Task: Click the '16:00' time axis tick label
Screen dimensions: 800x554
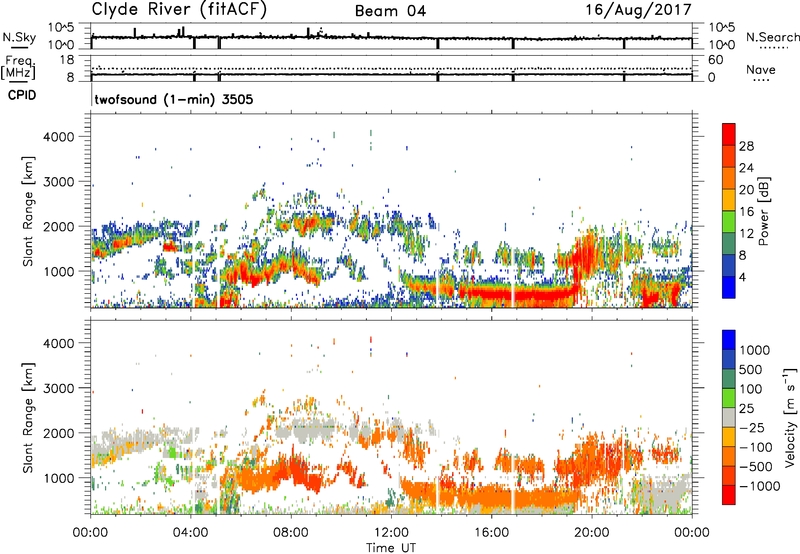Action: (491, 533)
